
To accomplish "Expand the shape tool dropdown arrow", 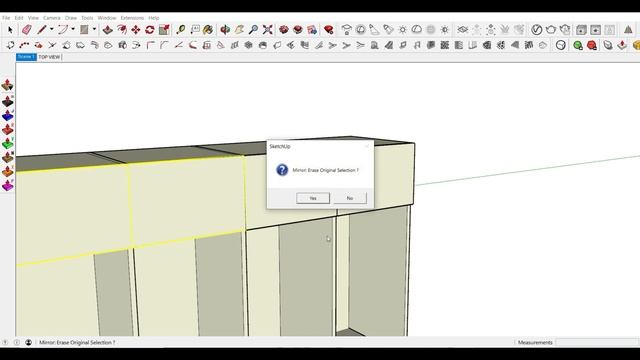I will pyautogui.click(x=94, y=29).
